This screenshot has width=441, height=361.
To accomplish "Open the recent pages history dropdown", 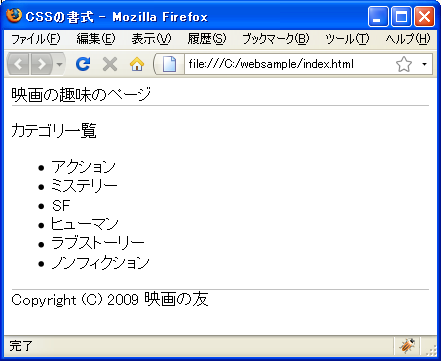I will (x=59, y=64).
